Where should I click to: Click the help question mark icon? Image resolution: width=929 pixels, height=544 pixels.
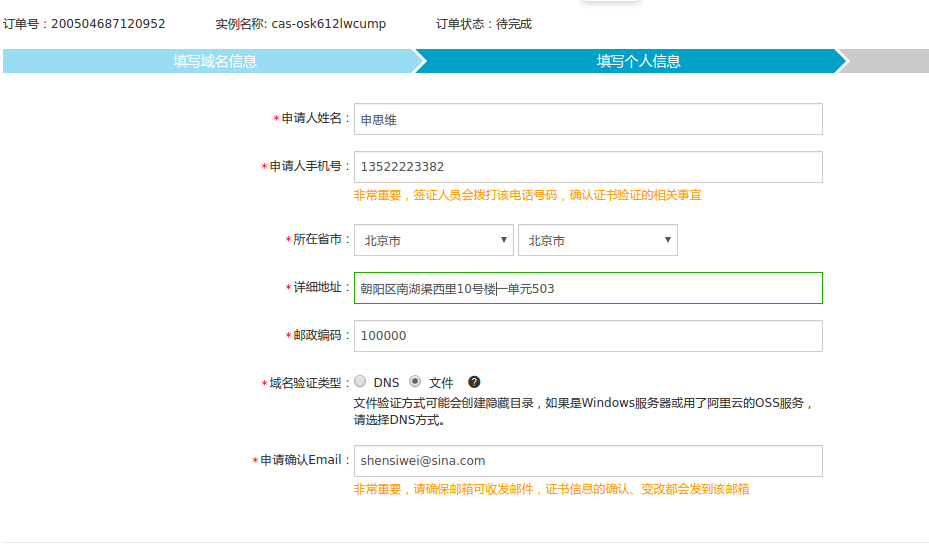point(474,382)
